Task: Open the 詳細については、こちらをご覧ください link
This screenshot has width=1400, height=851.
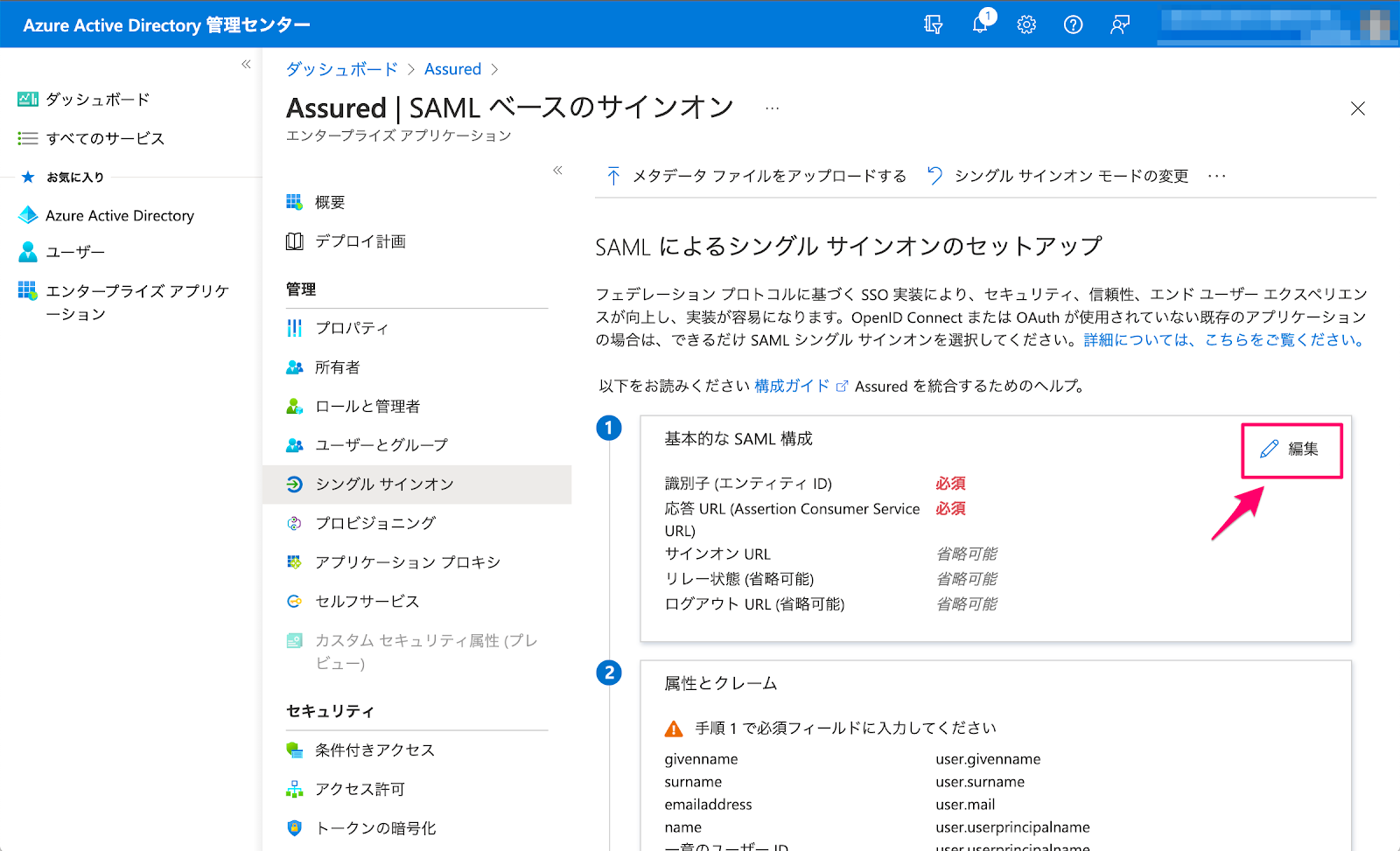Action: point(1226,339)
